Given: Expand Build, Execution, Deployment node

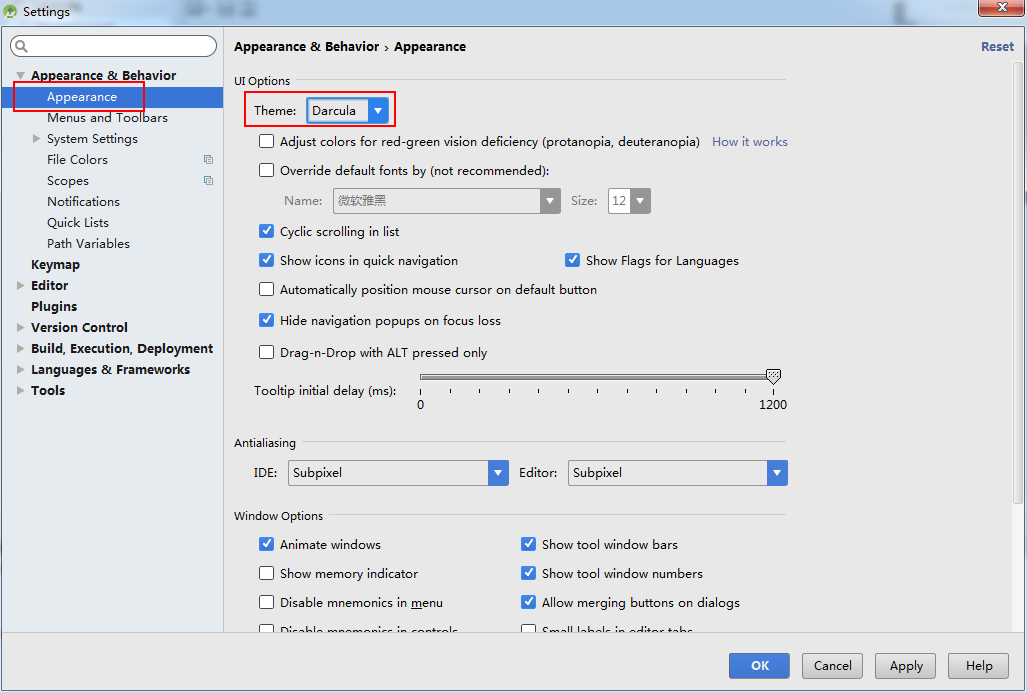Looking at the screenshot, I should (x=21, y=348).
